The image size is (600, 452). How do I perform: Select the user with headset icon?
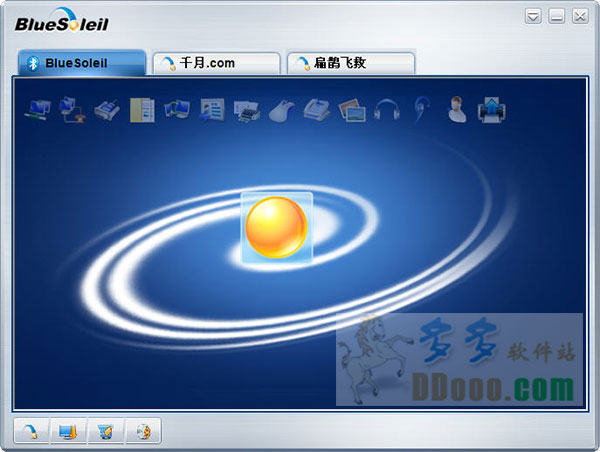457,109
